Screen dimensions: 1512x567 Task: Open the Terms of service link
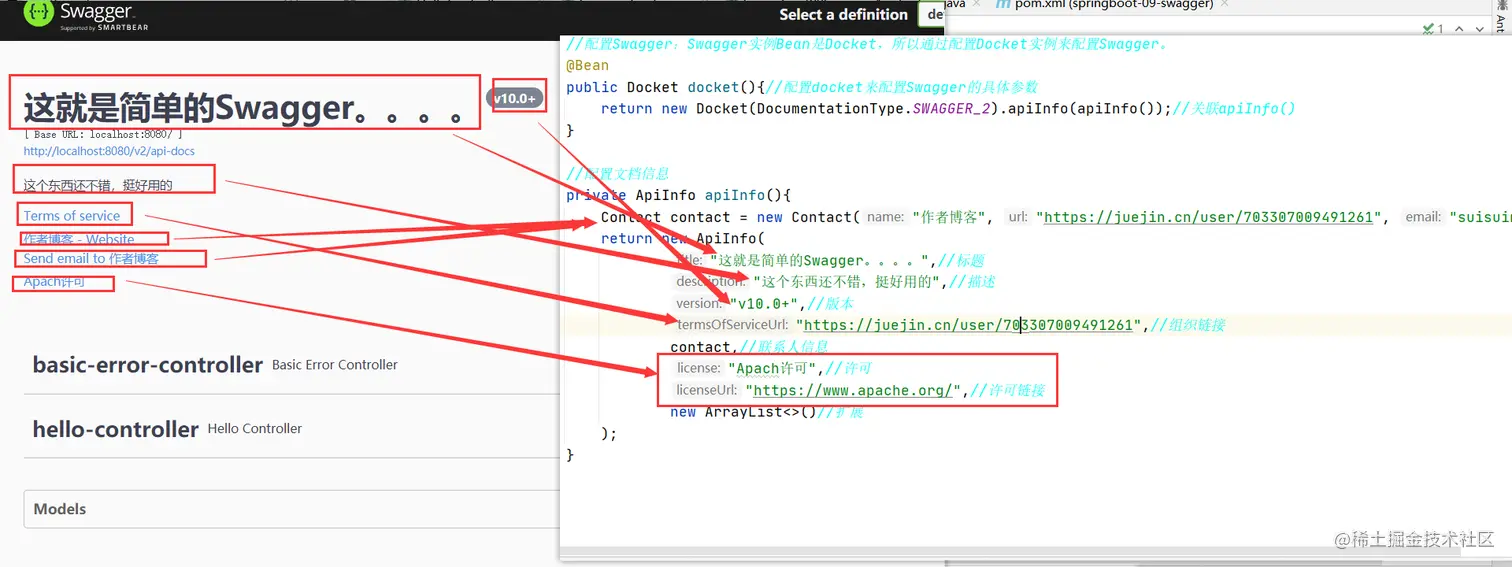pyautogui.click(x=72, y=216)
